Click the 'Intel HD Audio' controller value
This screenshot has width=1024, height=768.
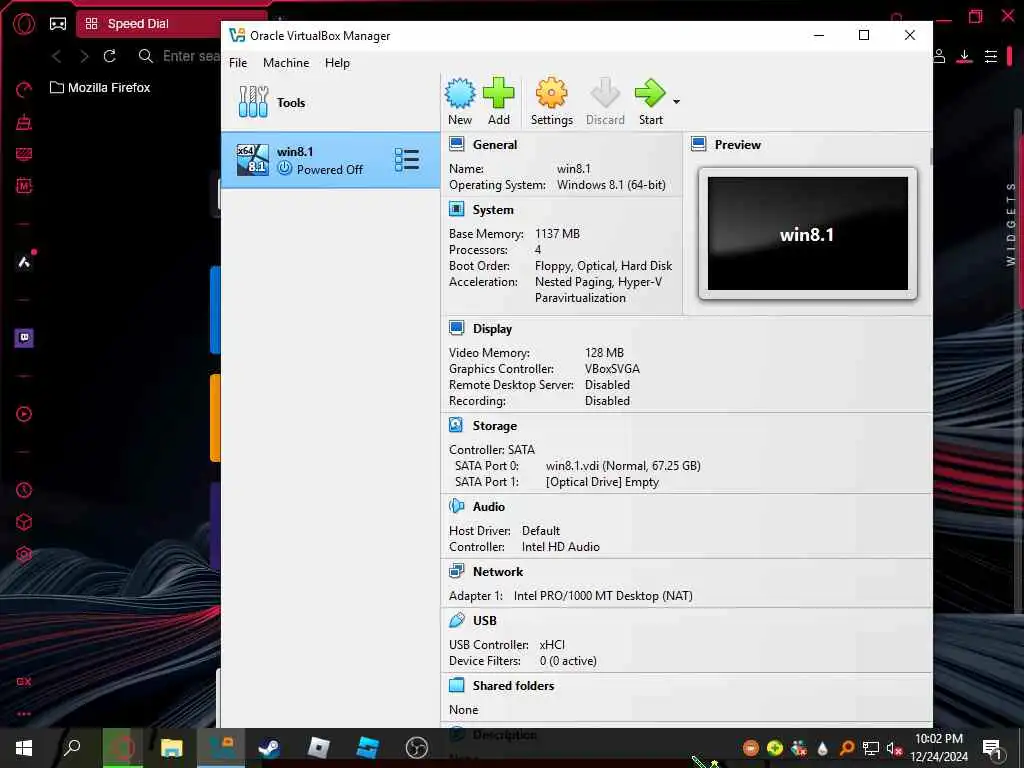560,547
